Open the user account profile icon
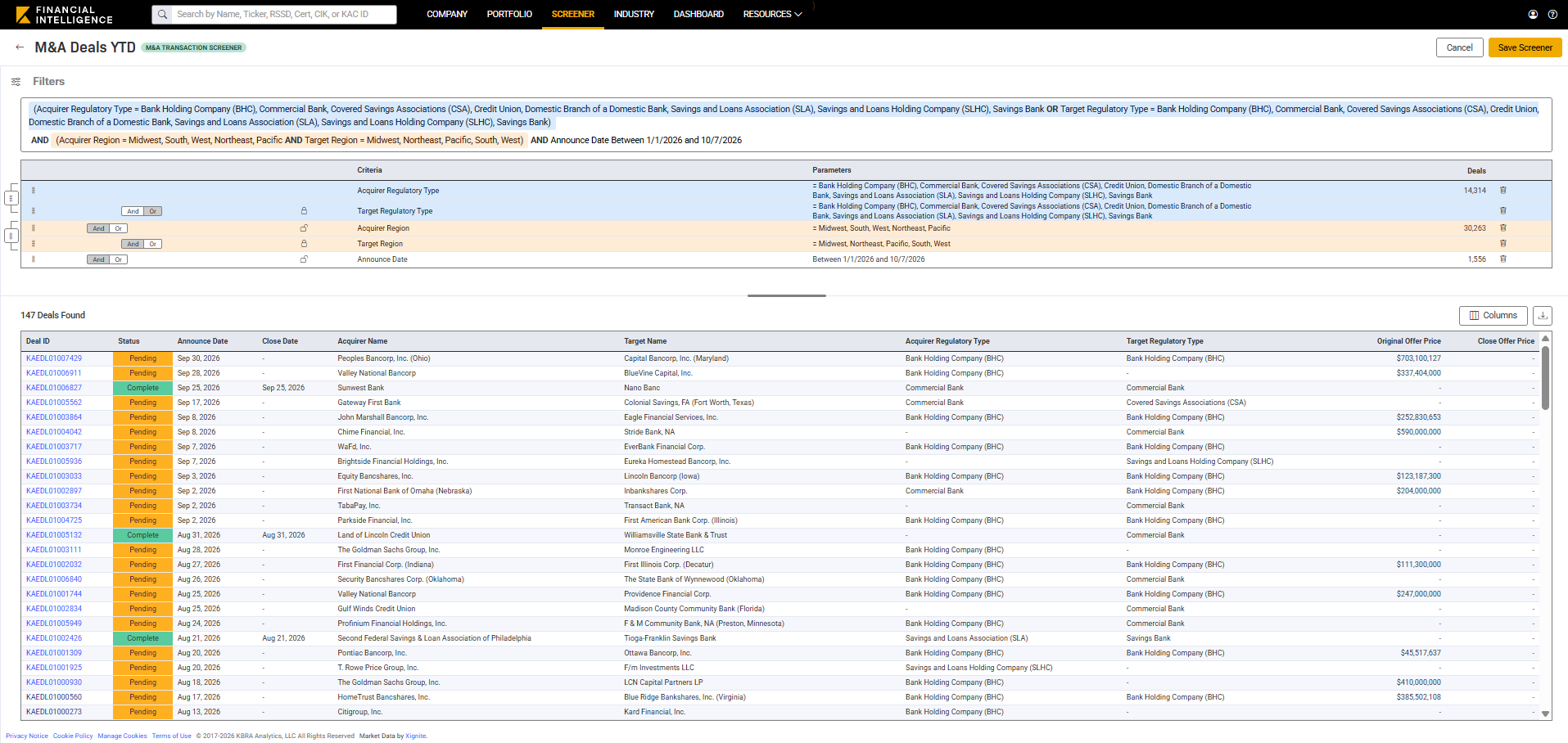The image size is (1568, 743). tap(1533, 14)
